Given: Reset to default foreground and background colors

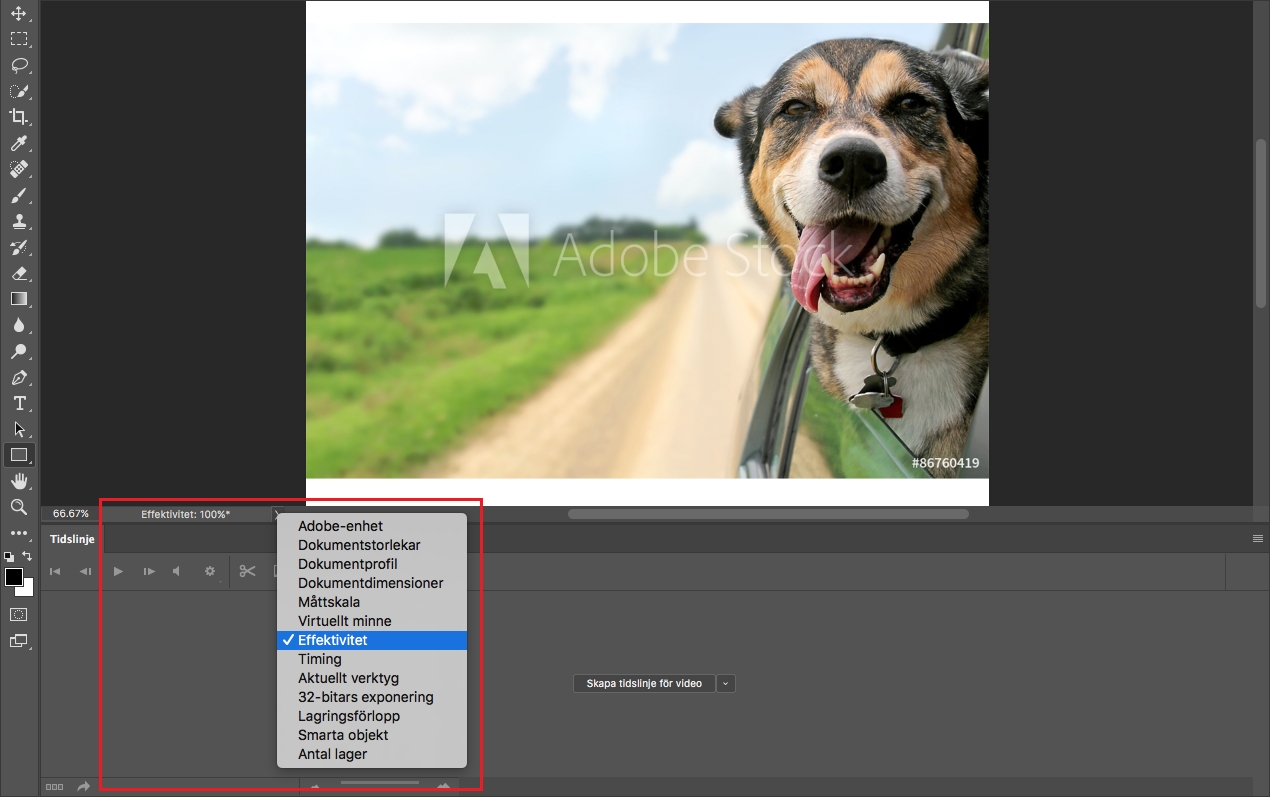Looking at the screenshot, I should 9,556.
